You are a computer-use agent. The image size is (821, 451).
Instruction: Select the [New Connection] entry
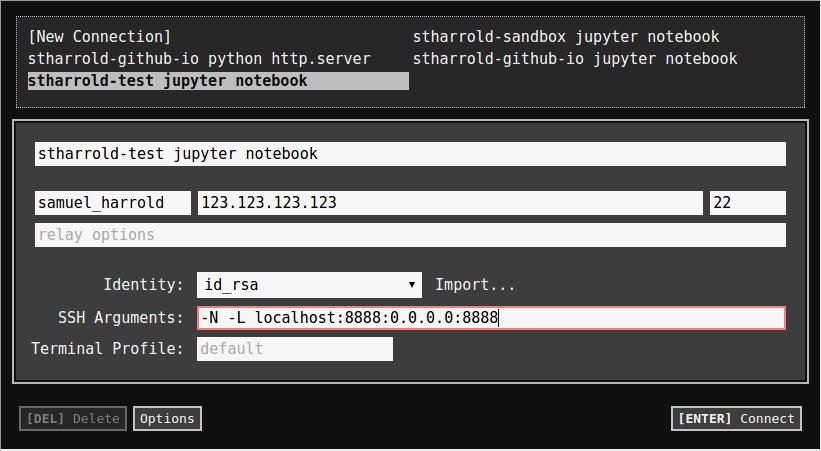coord(99,37)
